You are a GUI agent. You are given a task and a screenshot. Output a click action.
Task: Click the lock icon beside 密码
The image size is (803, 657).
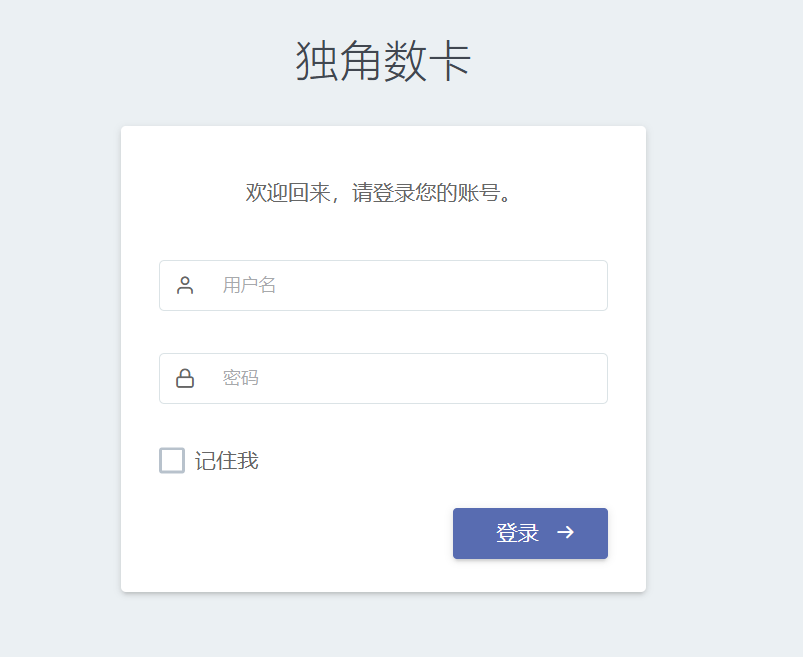(185, 378)
